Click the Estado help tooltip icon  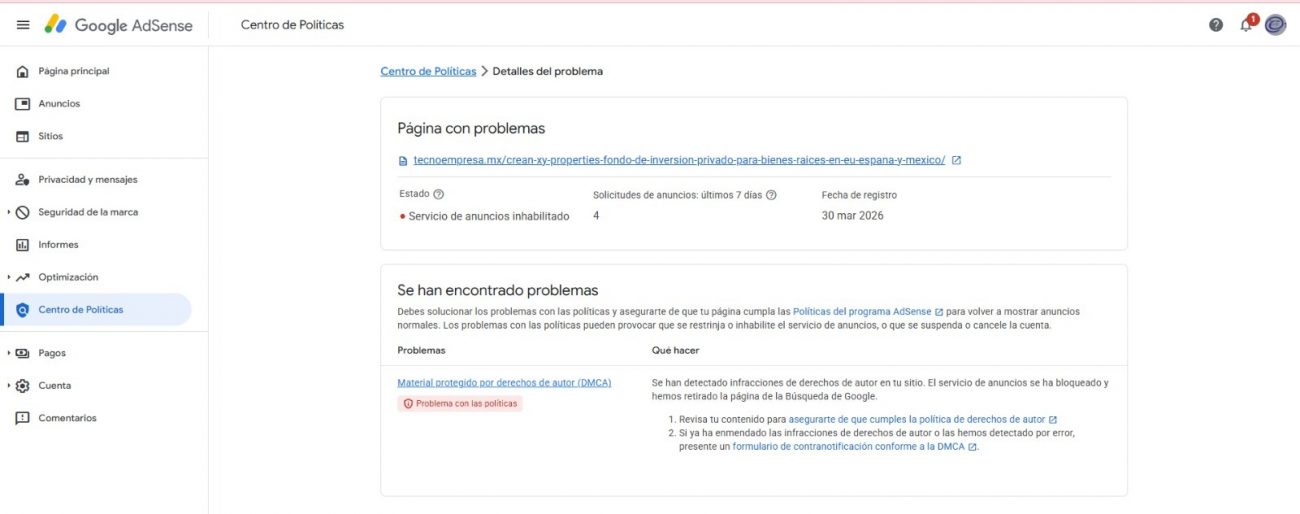[439, 195]
